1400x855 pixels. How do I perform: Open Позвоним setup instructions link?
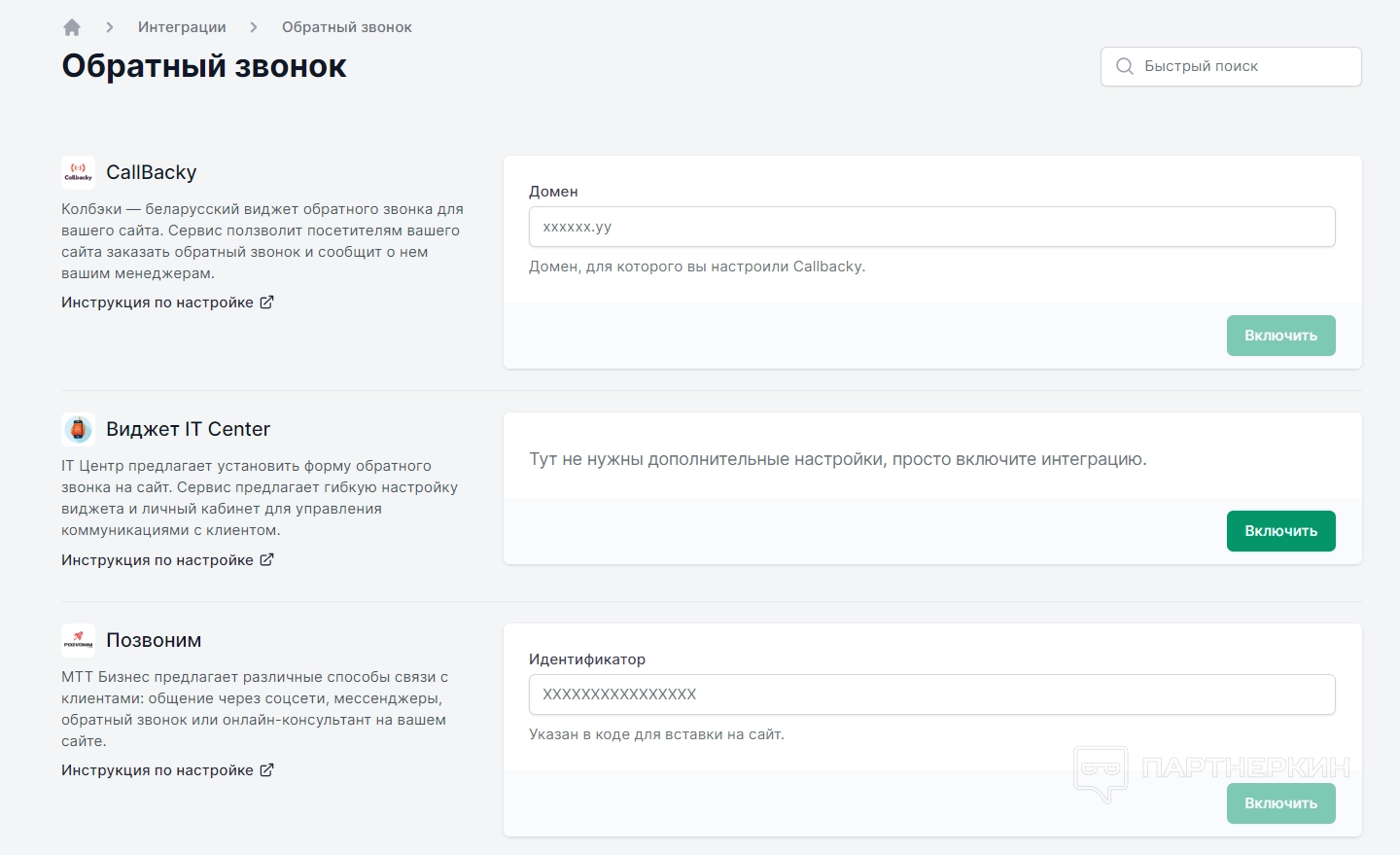pos(157,770)
